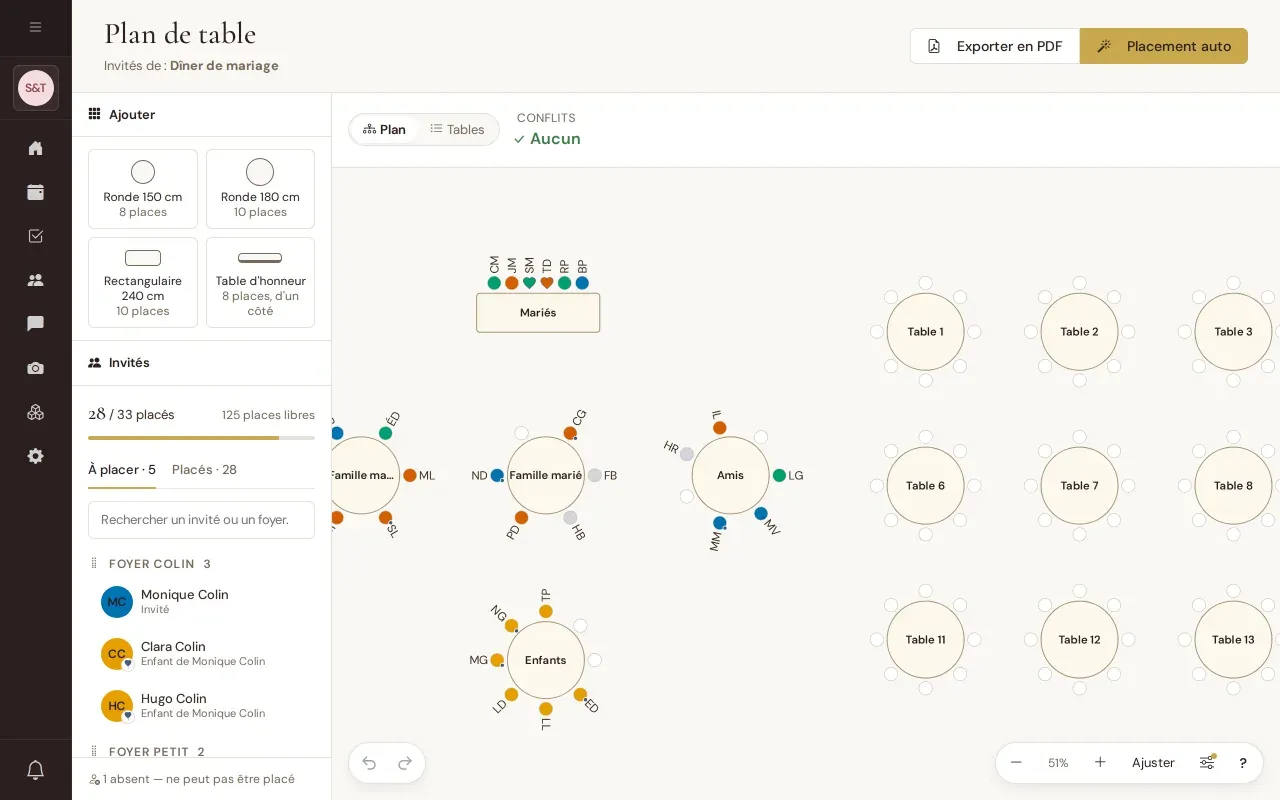Select Table 7 on the plan
The image size is (1280, 800).
[x=1080, y=486]
